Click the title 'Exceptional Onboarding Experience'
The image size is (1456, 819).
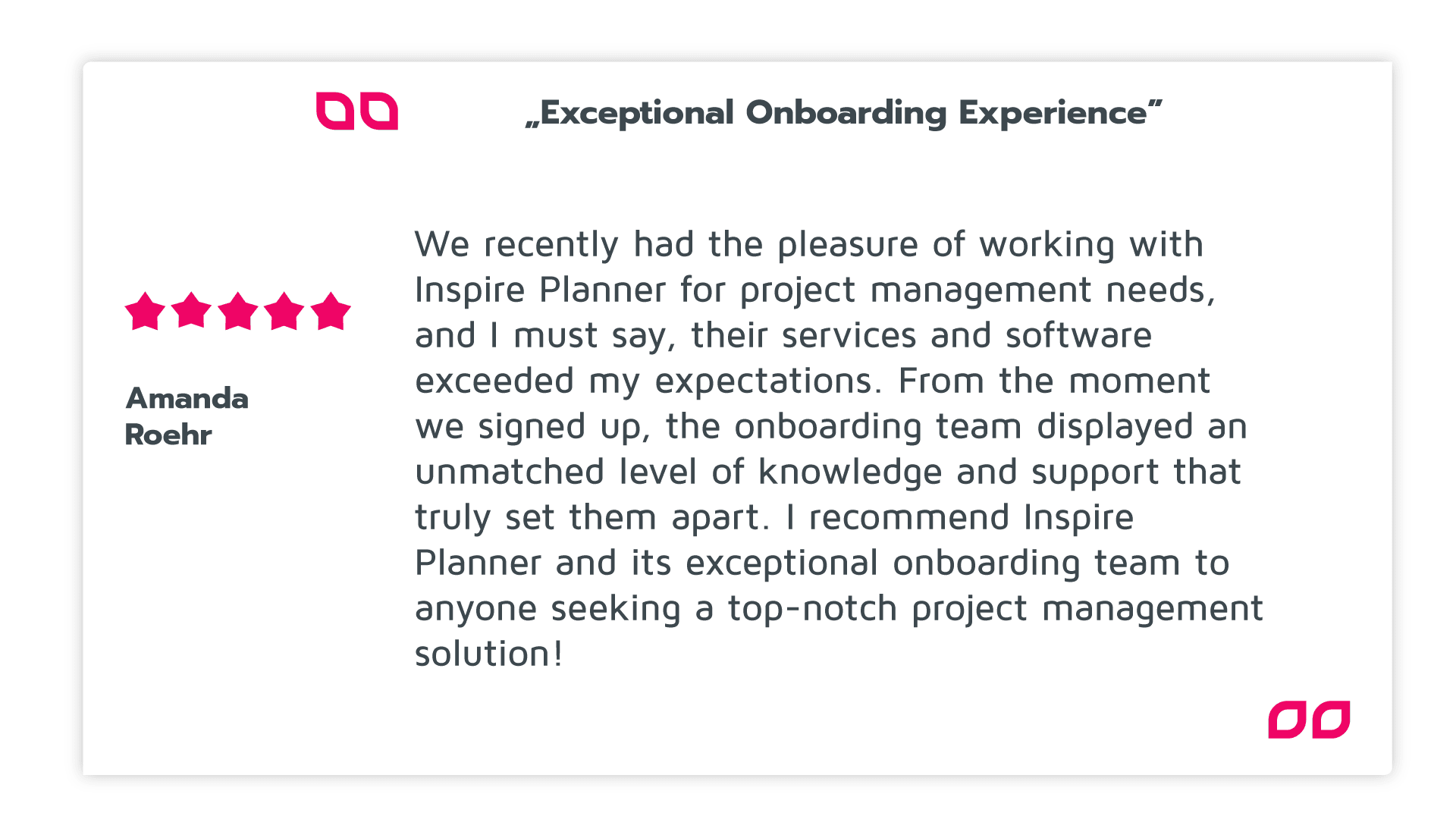point(843,113)
